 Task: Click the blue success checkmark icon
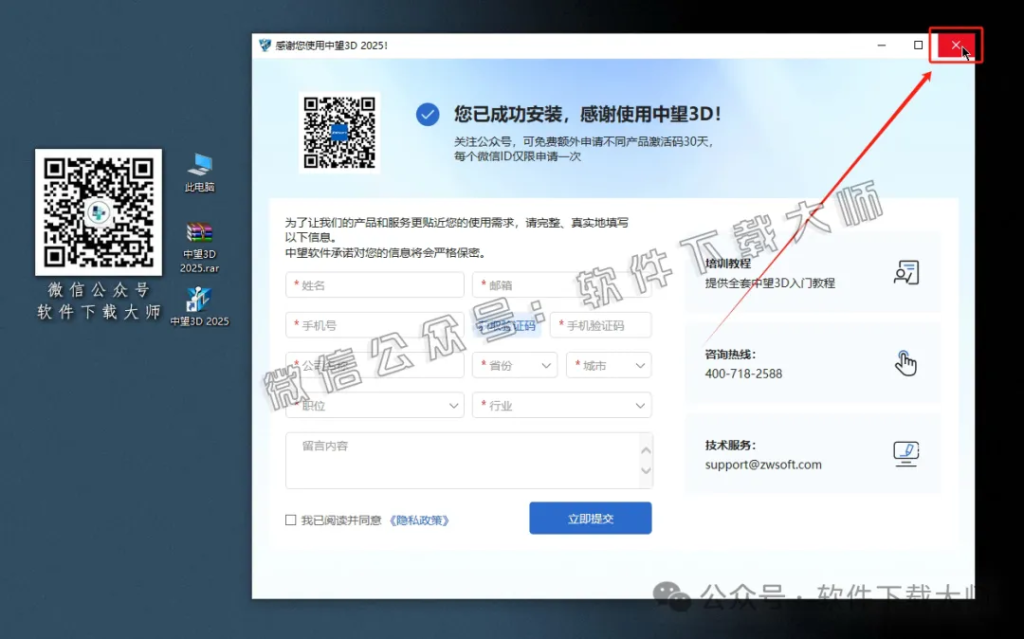(x=427, y=114)
